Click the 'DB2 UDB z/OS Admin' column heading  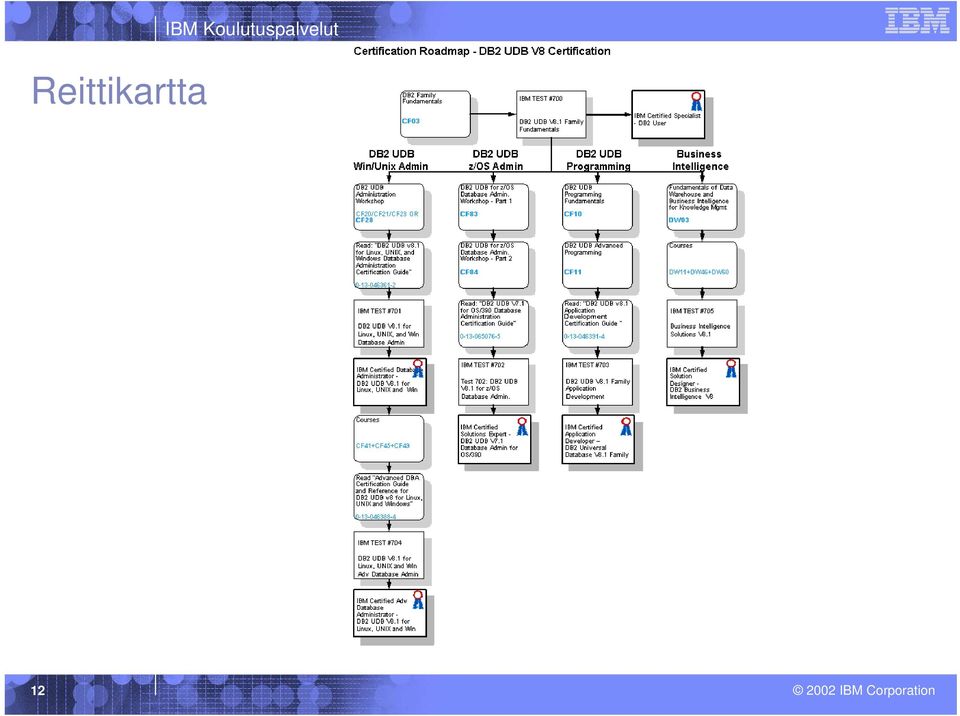pyautogui.click(x=495, y=160)
